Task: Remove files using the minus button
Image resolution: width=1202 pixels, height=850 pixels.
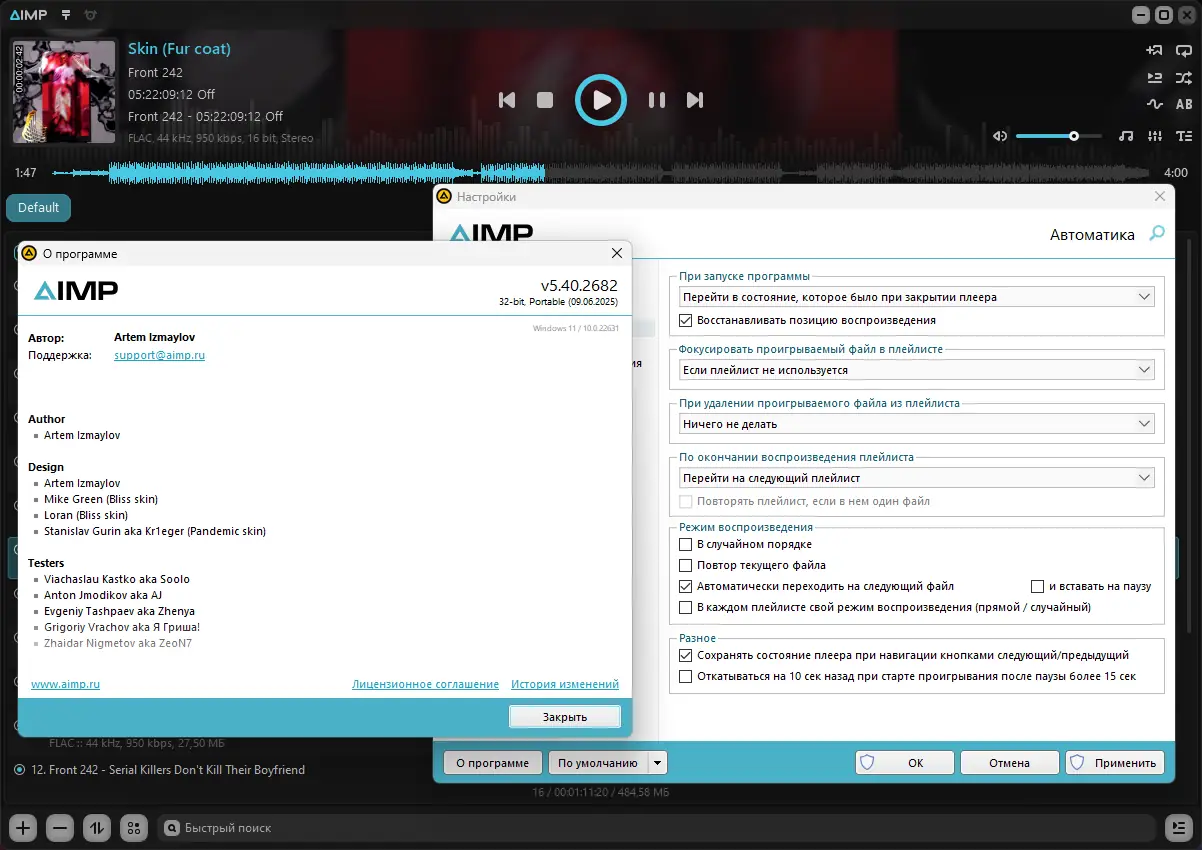Action: tap(60, 828)
